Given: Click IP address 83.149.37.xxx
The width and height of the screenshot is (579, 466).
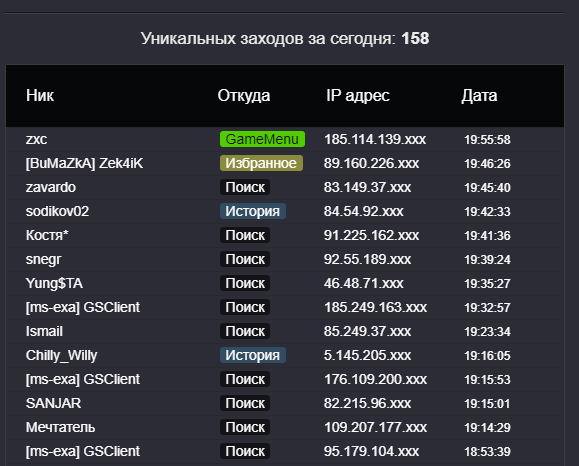Looking at the screenshot, I should pyautogui.click(x=367, y=187).
